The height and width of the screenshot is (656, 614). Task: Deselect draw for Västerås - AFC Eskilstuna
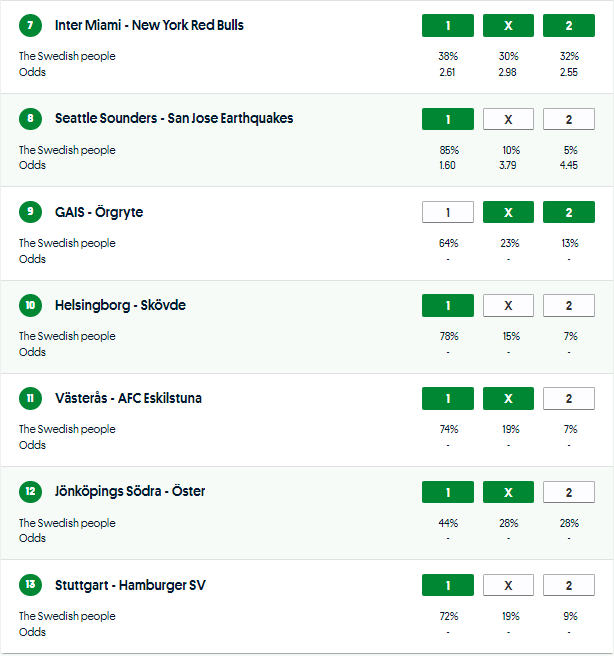[508, 399]
